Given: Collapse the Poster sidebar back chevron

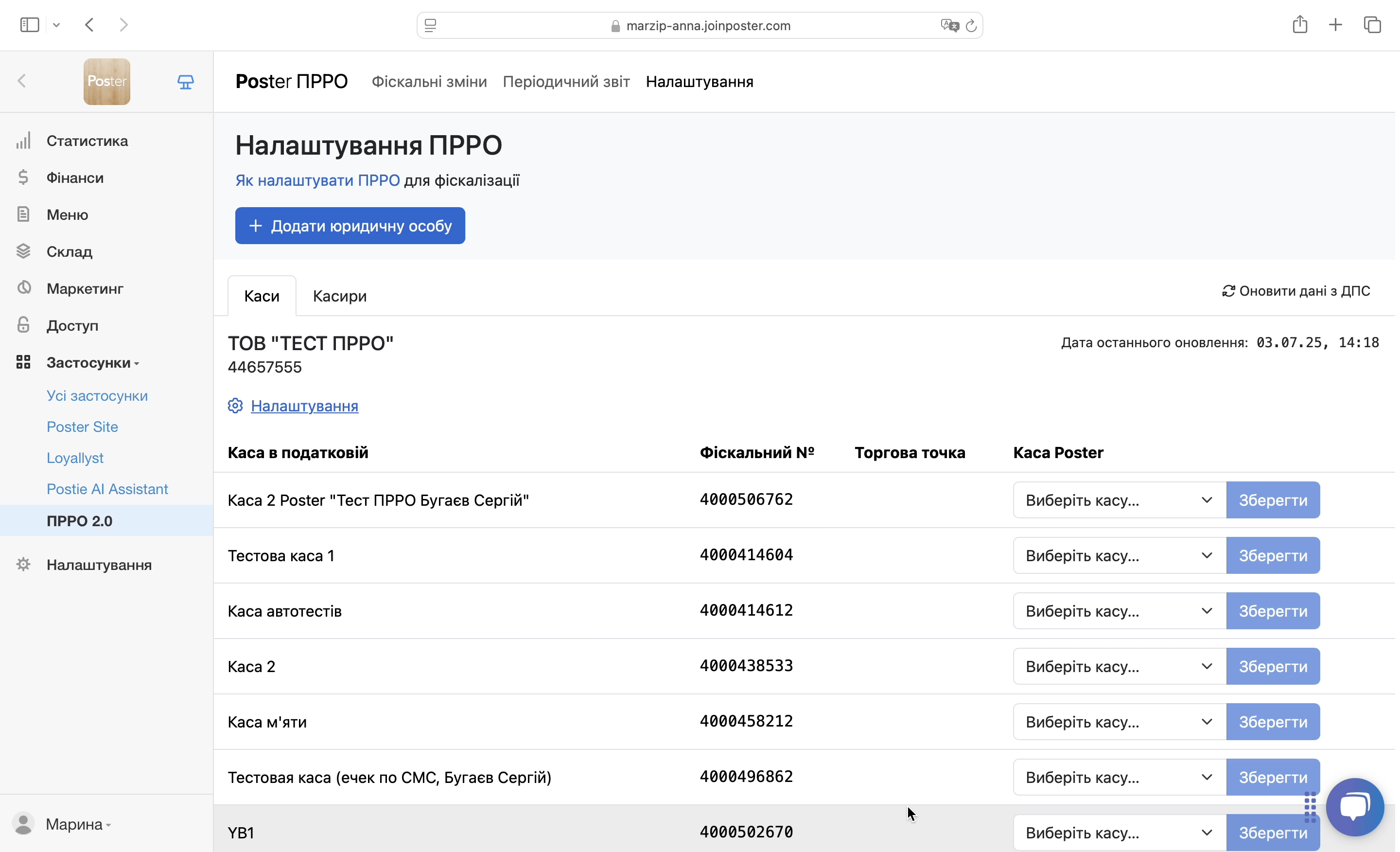Looking at the screenshot, I should tap(21, 81).
